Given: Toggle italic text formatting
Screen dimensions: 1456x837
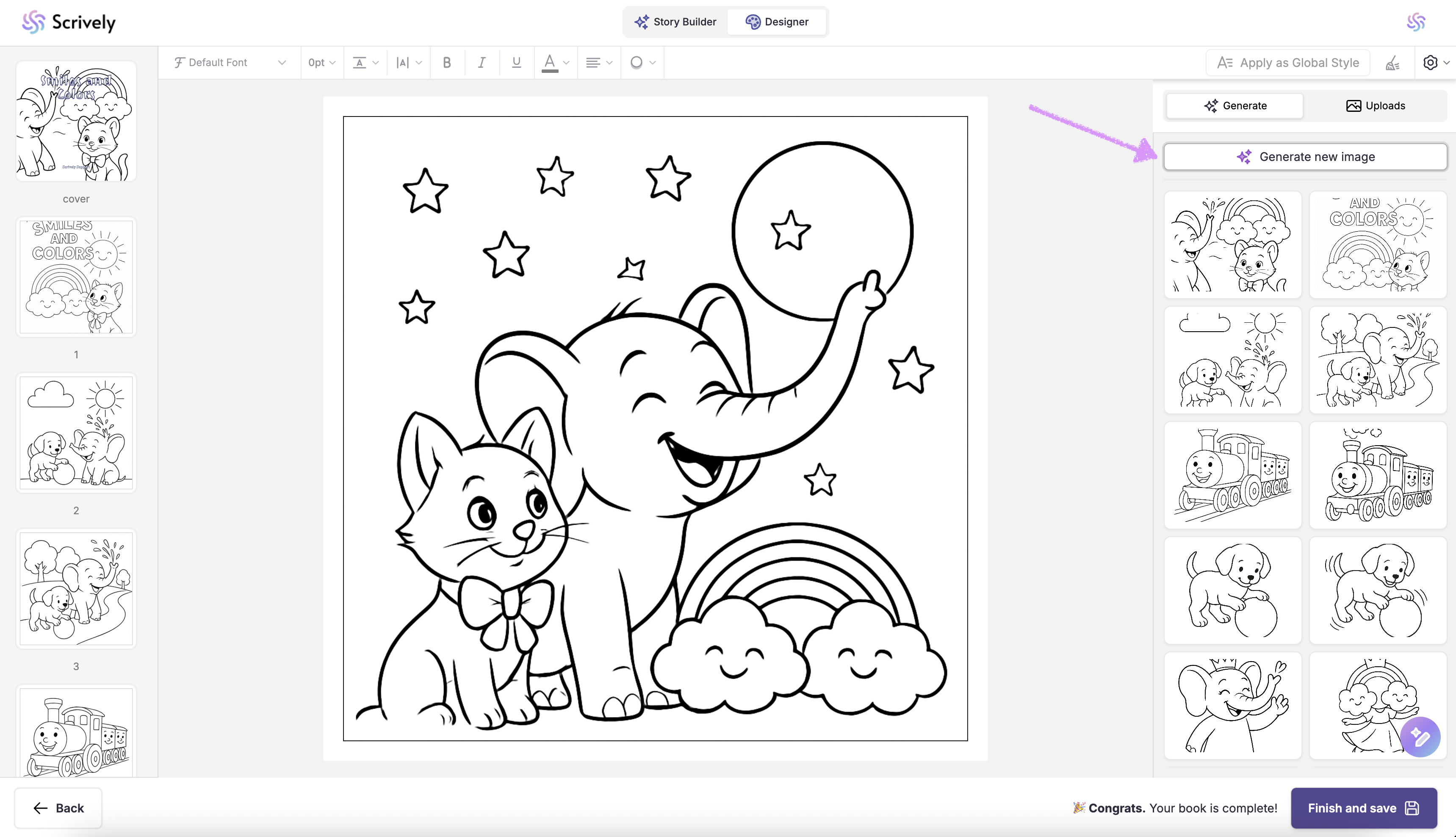Looking at the screenshot, I should (482, 63).
